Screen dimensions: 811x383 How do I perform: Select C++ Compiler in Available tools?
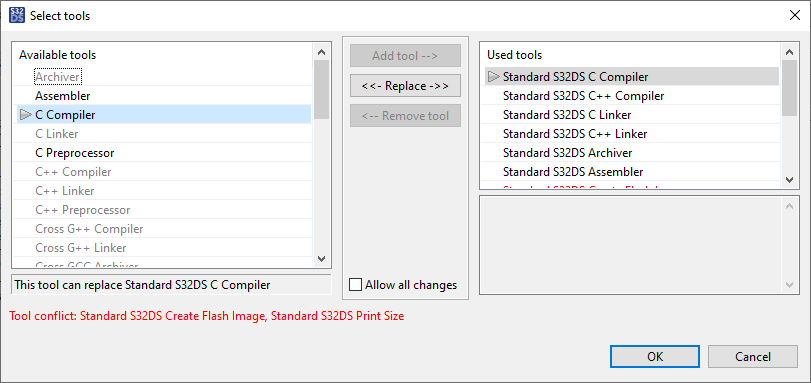tap(73, 172)
